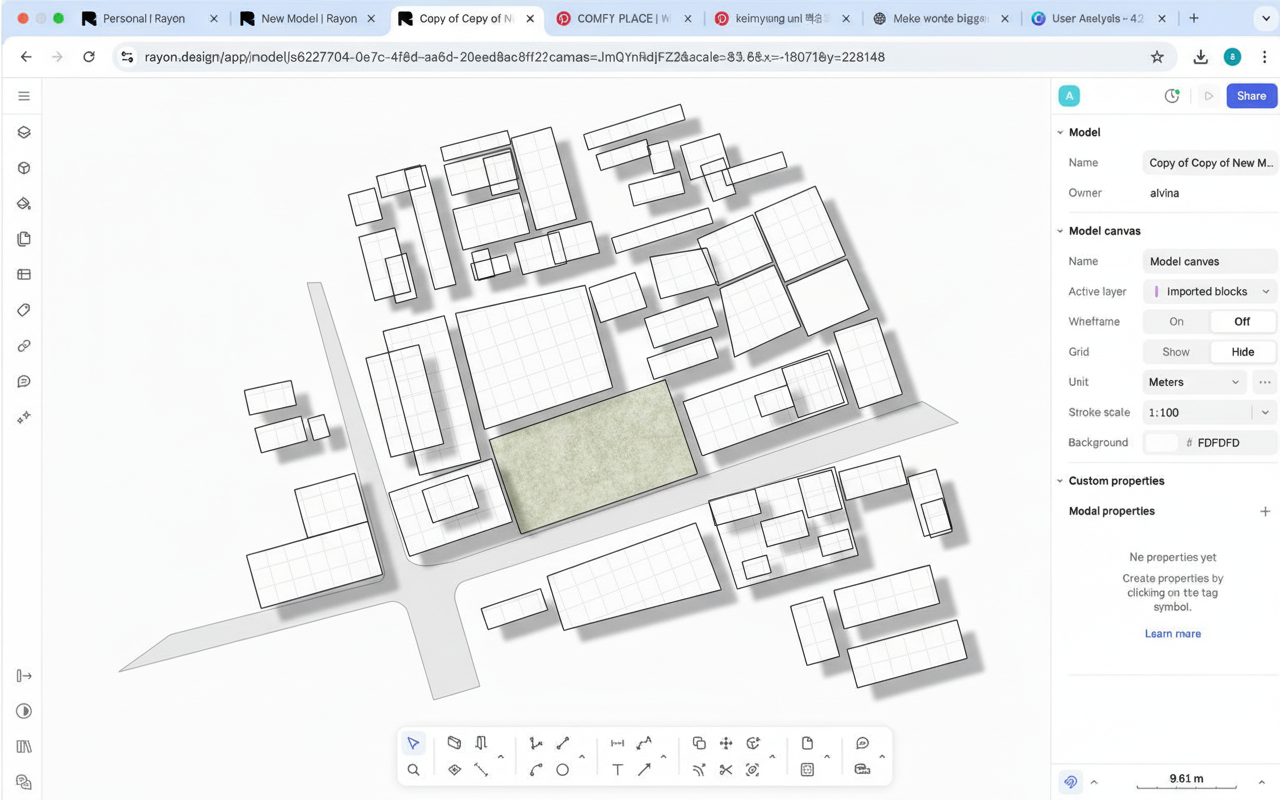Viewport: 1280px width, 800px height.
Task: Set Grid to Show
Action: click(x=1176, y=352)
